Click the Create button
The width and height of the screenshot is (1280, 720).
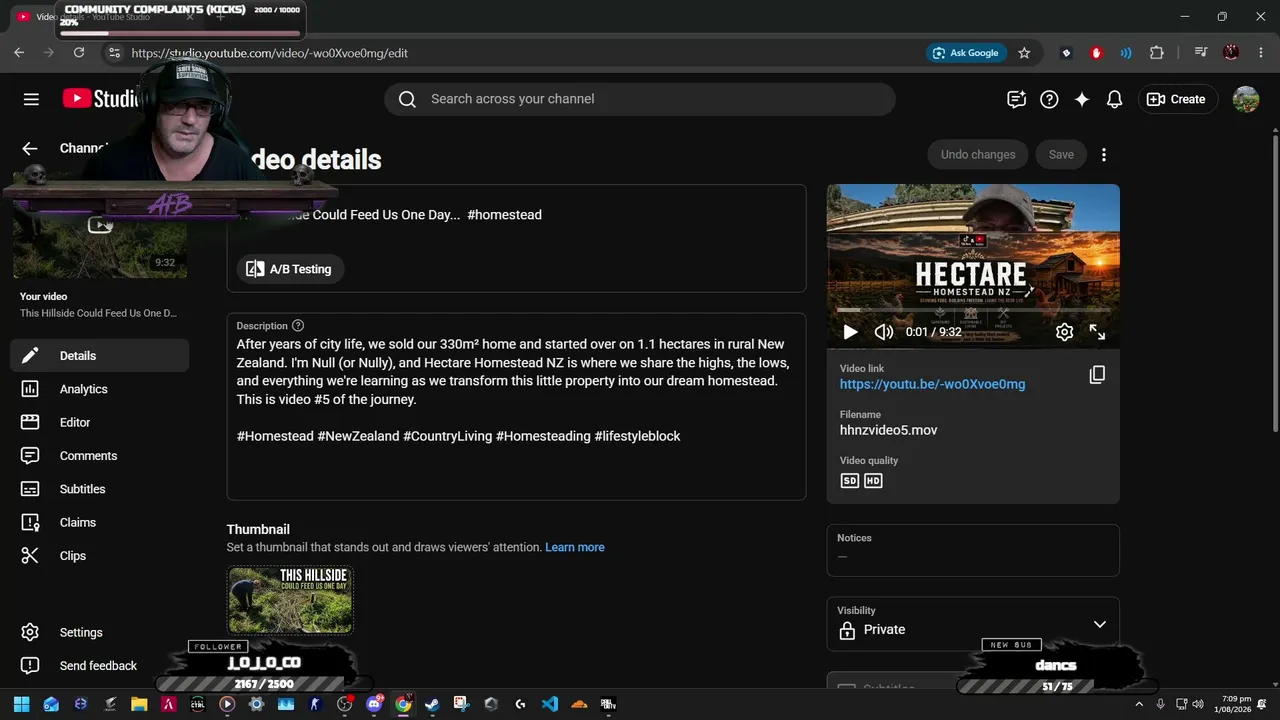coord(1176,99)
